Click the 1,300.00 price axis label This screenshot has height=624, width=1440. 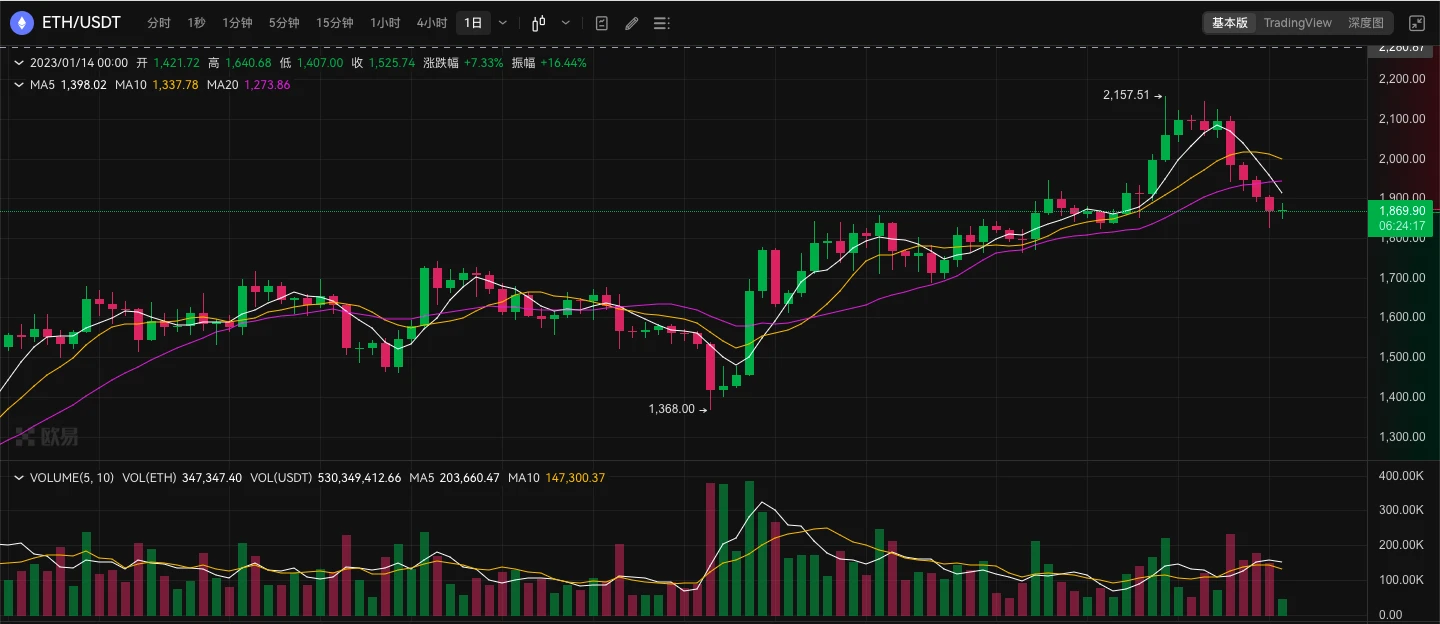1401,436
